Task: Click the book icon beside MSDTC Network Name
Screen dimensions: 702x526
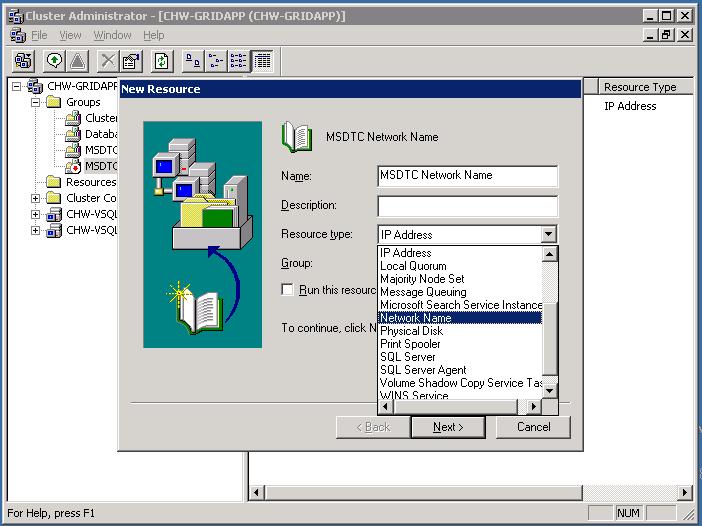Action: (x=296, y=137)
